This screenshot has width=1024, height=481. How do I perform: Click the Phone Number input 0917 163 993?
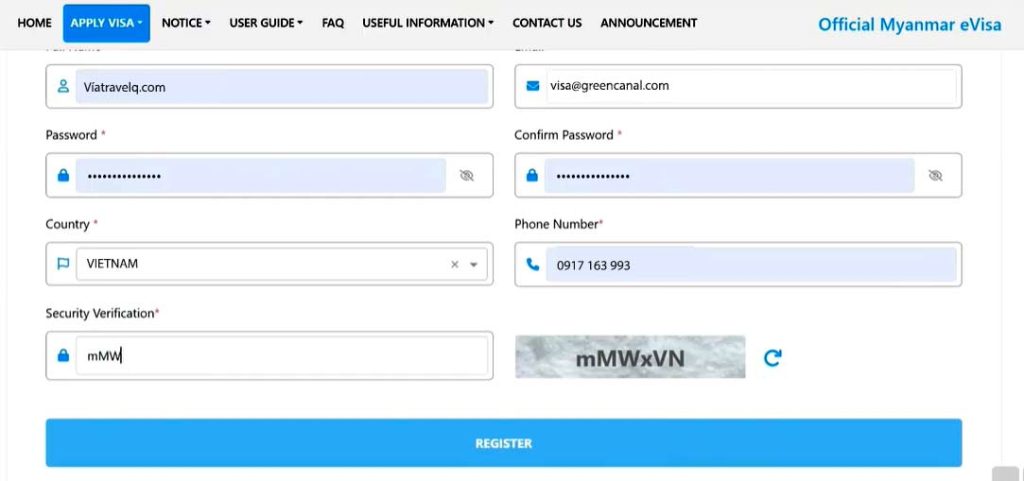[751, 264]
